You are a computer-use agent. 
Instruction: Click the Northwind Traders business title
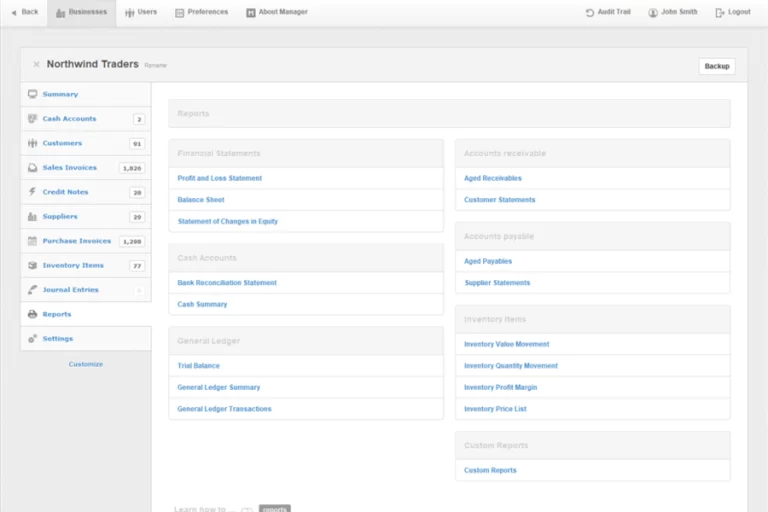pos(93,64)
